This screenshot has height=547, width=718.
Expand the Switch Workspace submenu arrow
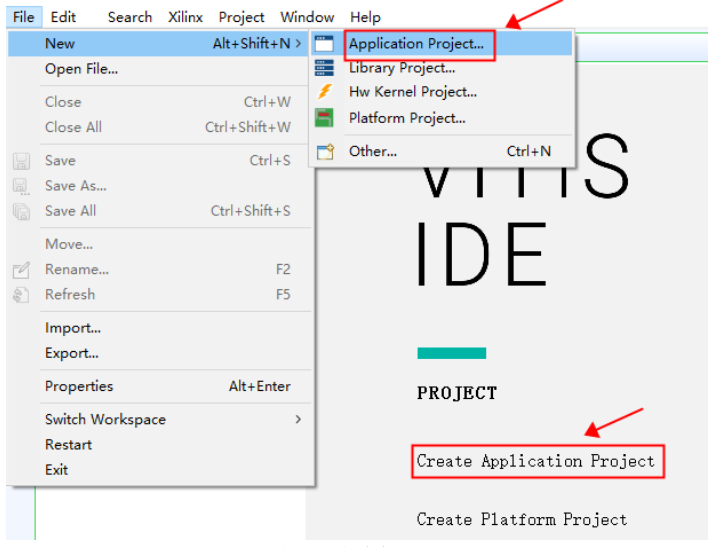298,419
